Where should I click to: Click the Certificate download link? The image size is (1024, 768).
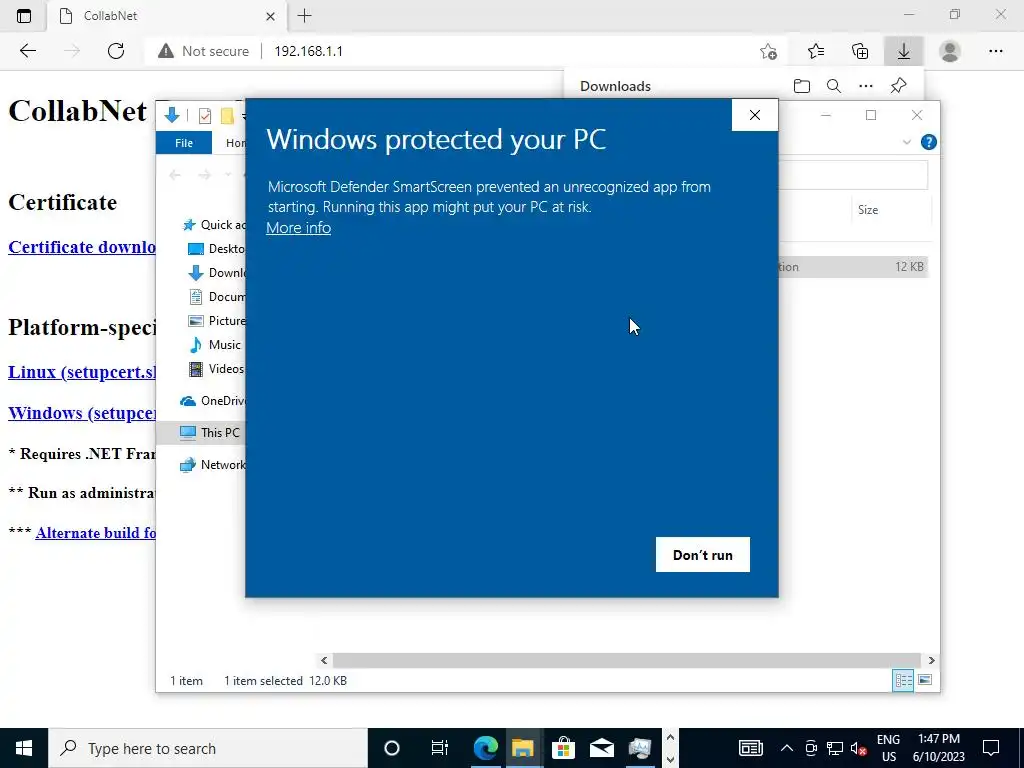click(x=82, y=247)
